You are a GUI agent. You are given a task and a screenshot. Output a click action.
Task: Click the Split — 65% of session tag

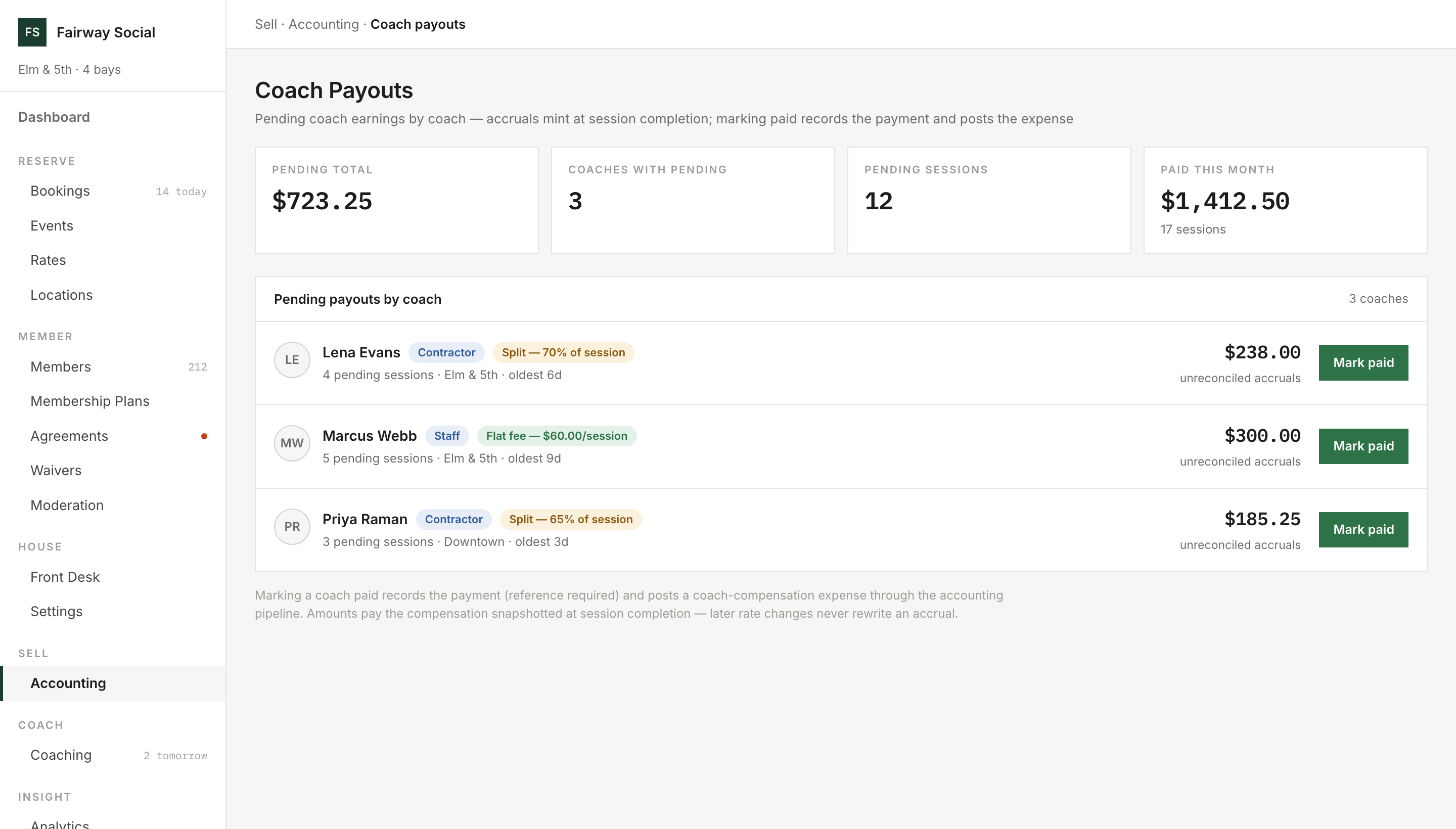click(571, 519)
